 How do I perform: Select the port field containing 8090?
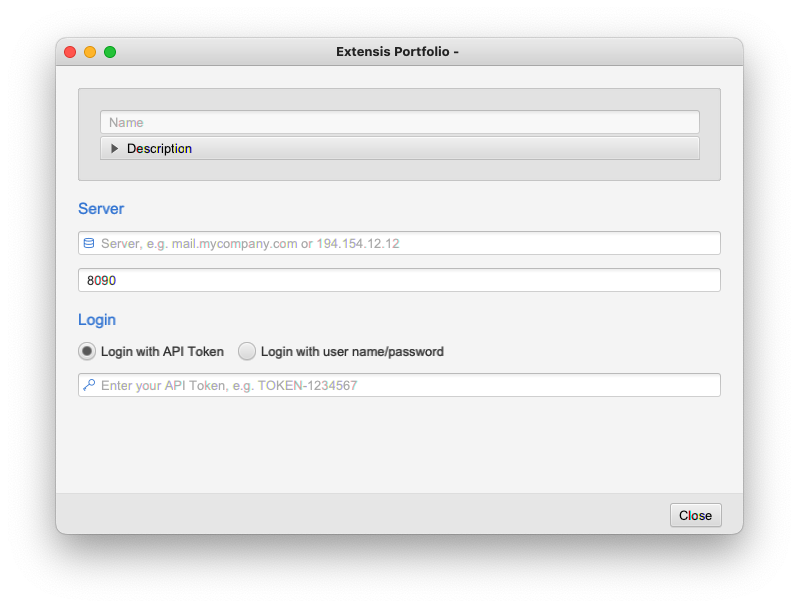coord(399,280)
